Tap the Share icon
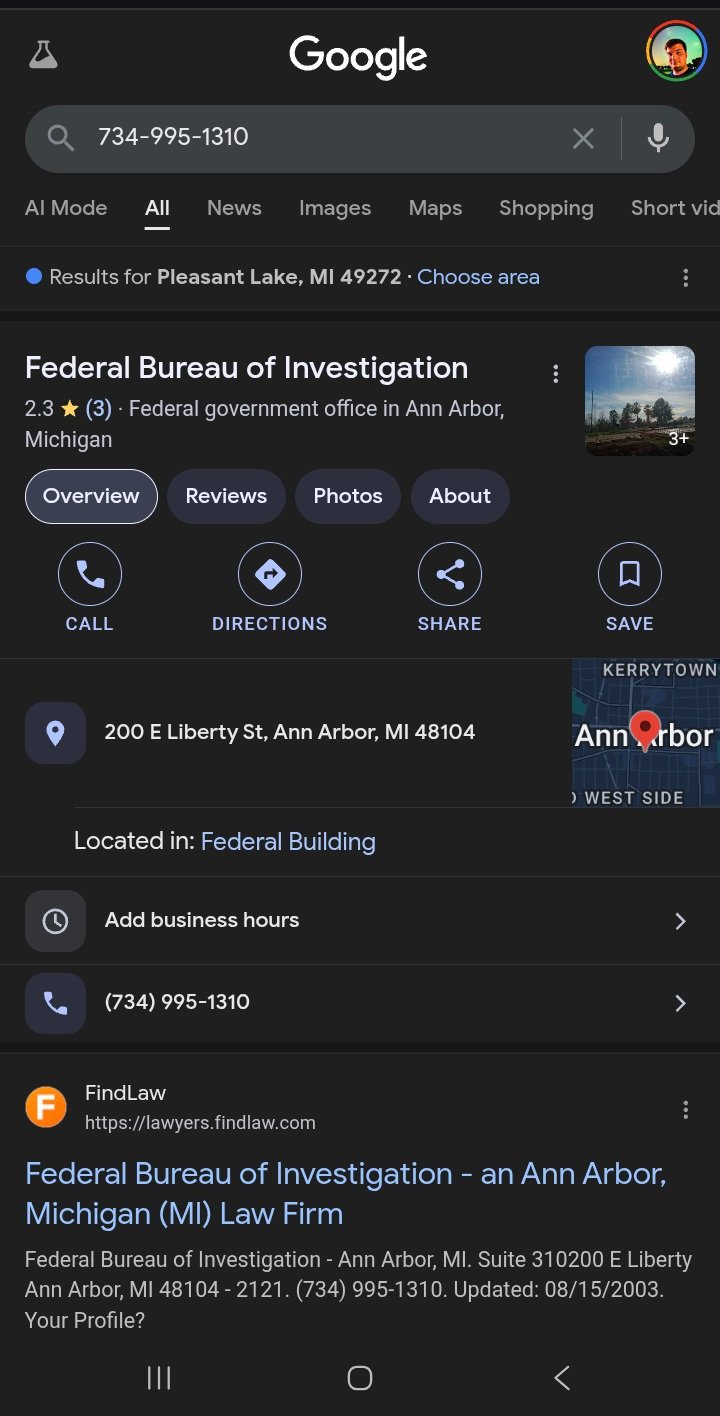 (450, 574)
